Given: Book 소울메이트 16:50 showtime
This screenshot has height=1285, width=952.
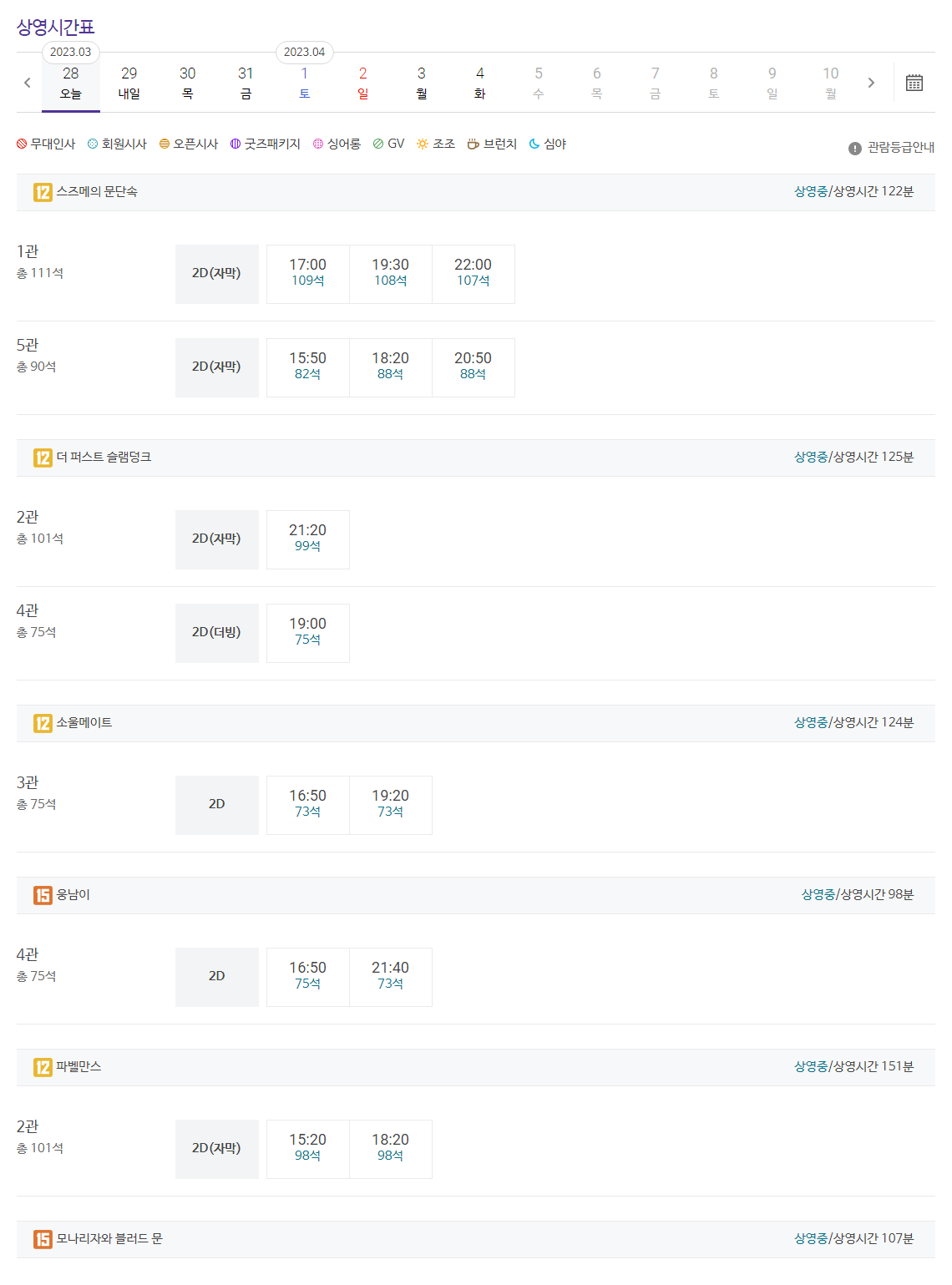Looking at the screenshot, I should coord(308,805).
